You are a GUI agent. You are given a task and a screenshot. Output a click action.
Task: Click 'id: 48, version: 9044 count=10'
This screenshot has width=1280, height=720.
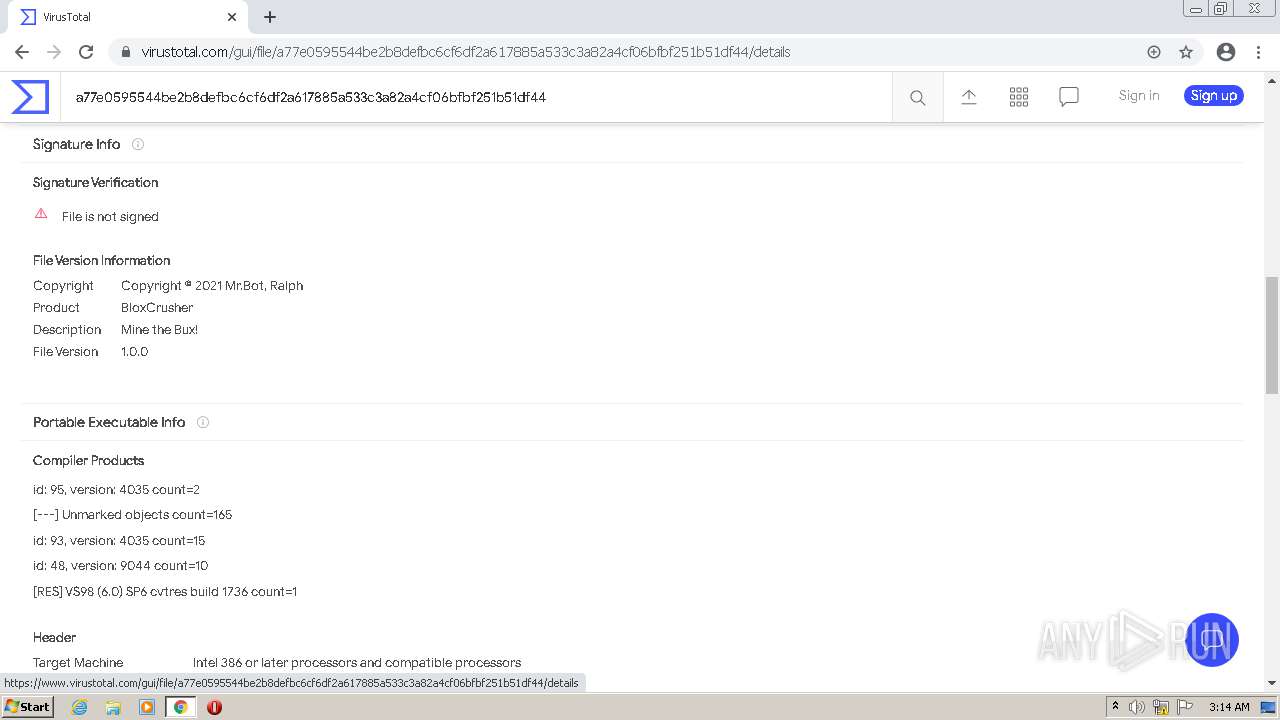(120, 565)
